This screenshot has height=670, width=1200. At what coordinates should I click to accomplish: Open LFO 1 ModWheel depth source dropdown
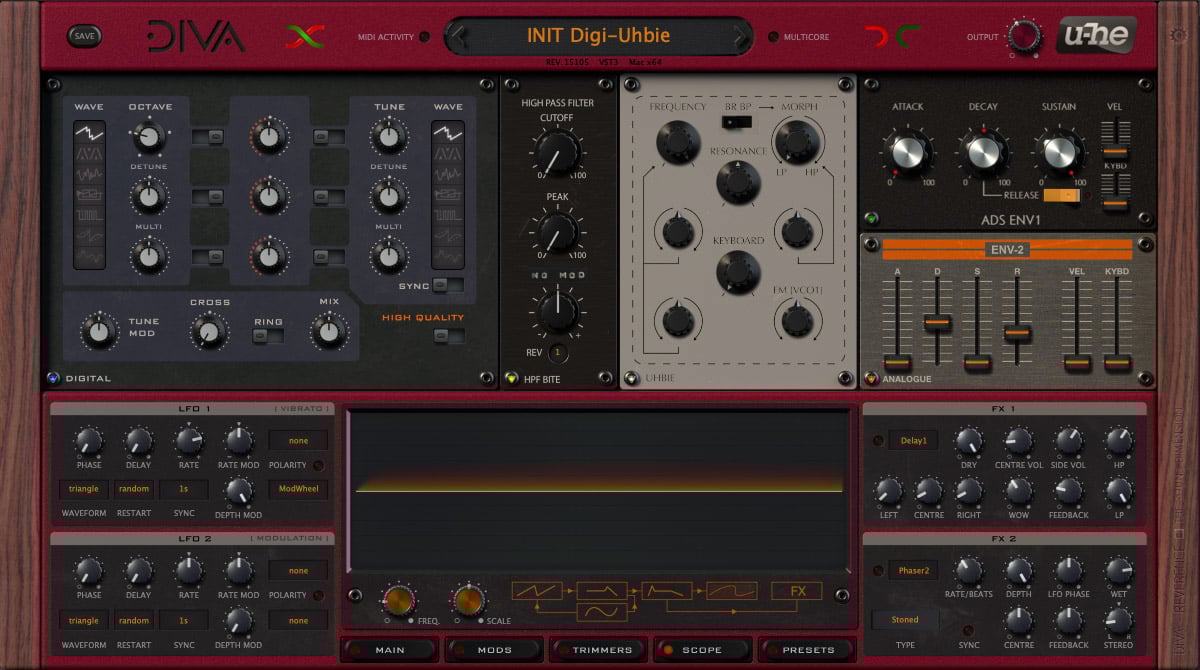298,489
